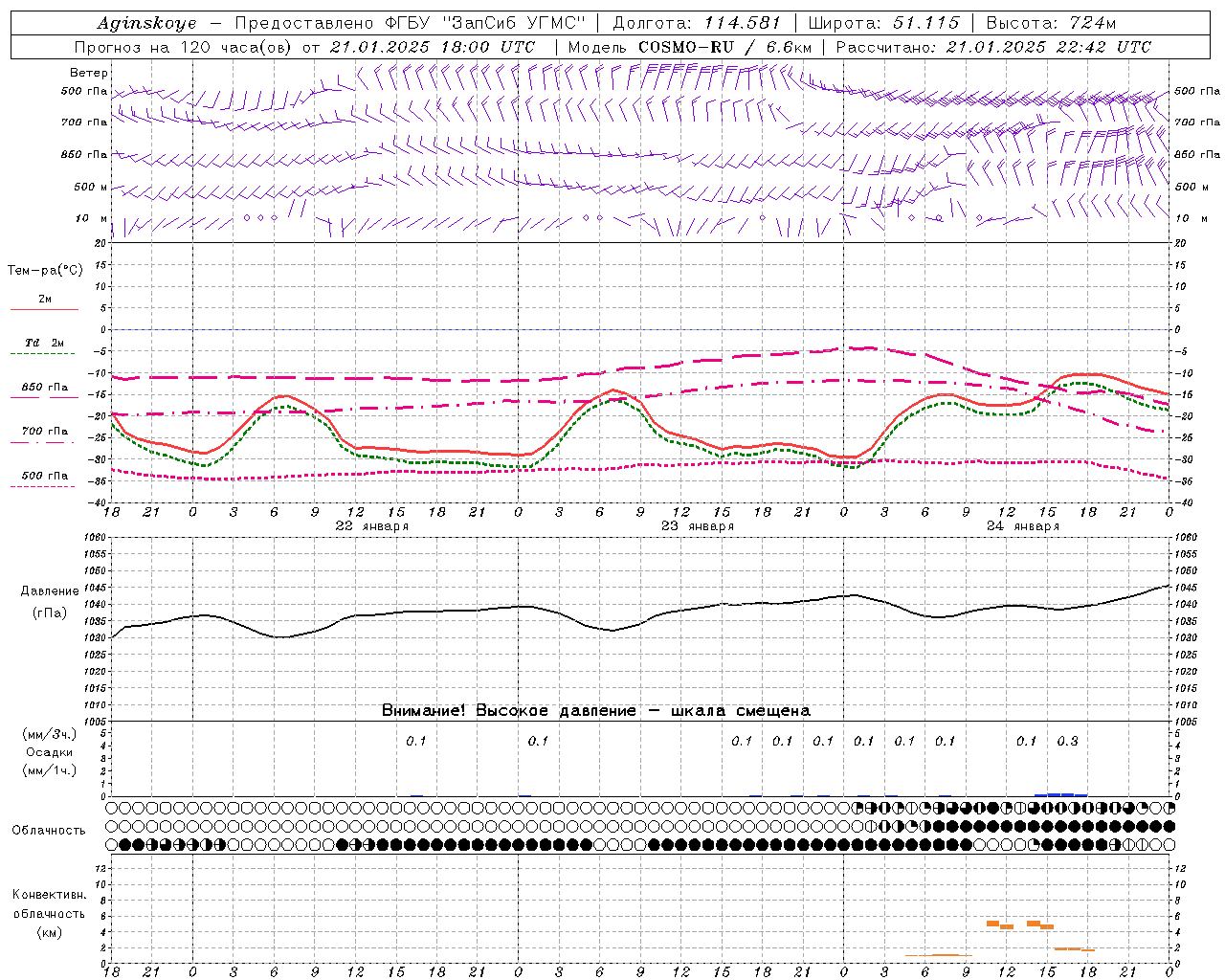Select the elevation text Высота: 724м
Screen dimensions: 1225x980
[1051, 23]
